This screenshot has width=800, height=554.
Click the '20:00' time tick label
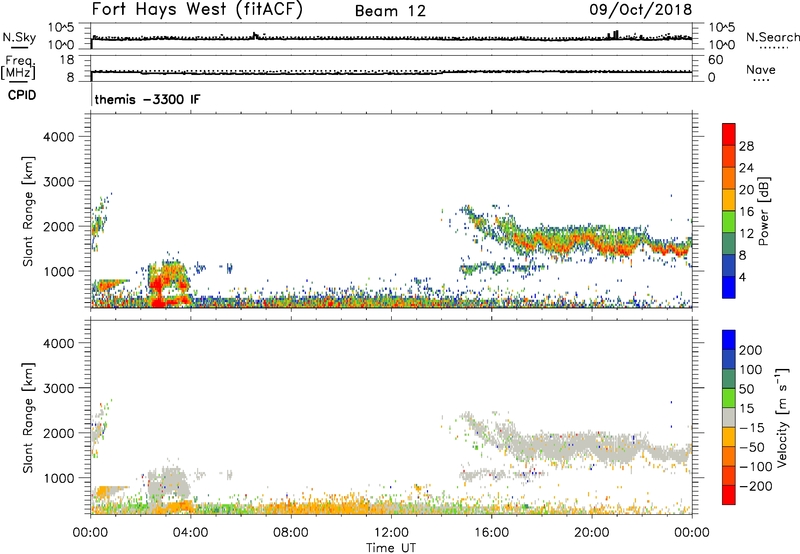point(591,533)
